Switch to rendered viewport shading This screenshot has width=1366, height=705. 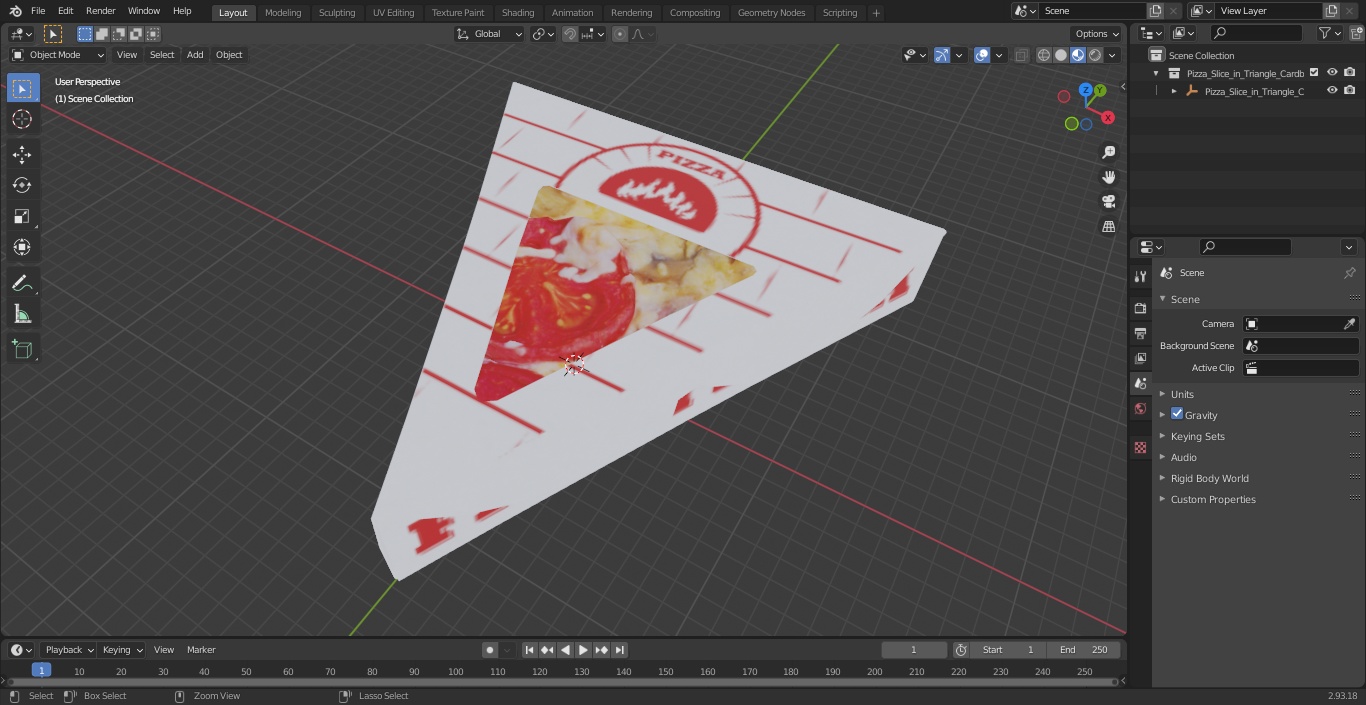[x=1095, y=55]
